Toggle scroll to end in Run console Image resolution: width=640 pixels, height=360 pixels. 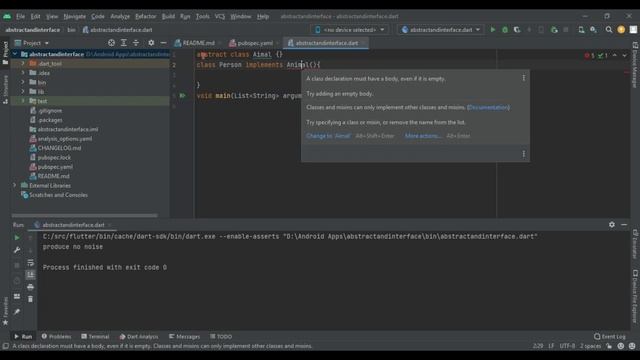pos(31,275)
